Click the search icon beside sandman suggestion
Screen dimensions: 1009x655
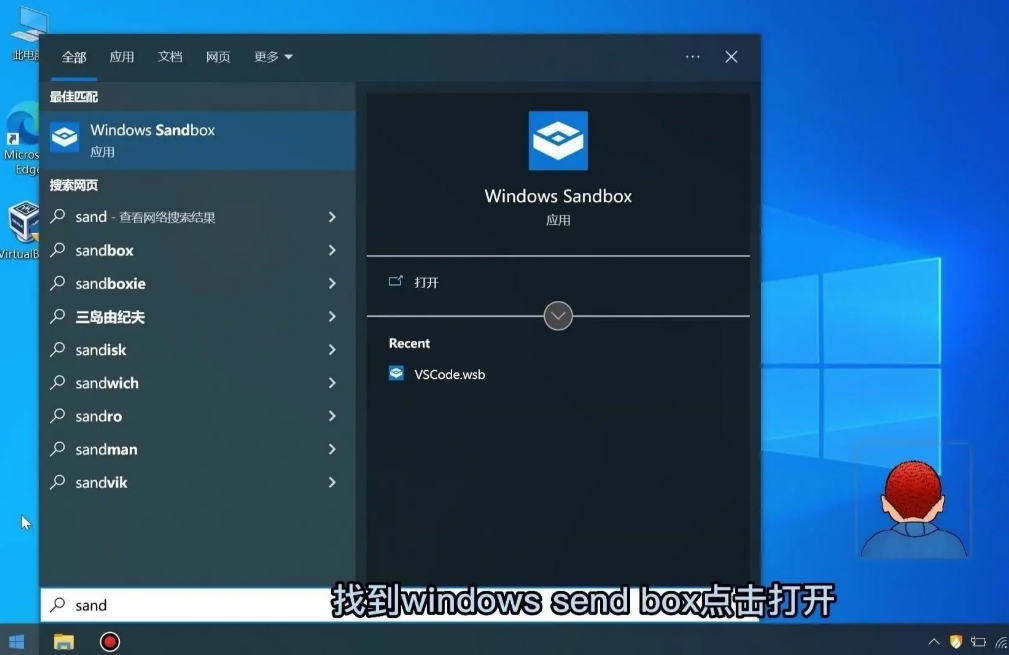58,449
